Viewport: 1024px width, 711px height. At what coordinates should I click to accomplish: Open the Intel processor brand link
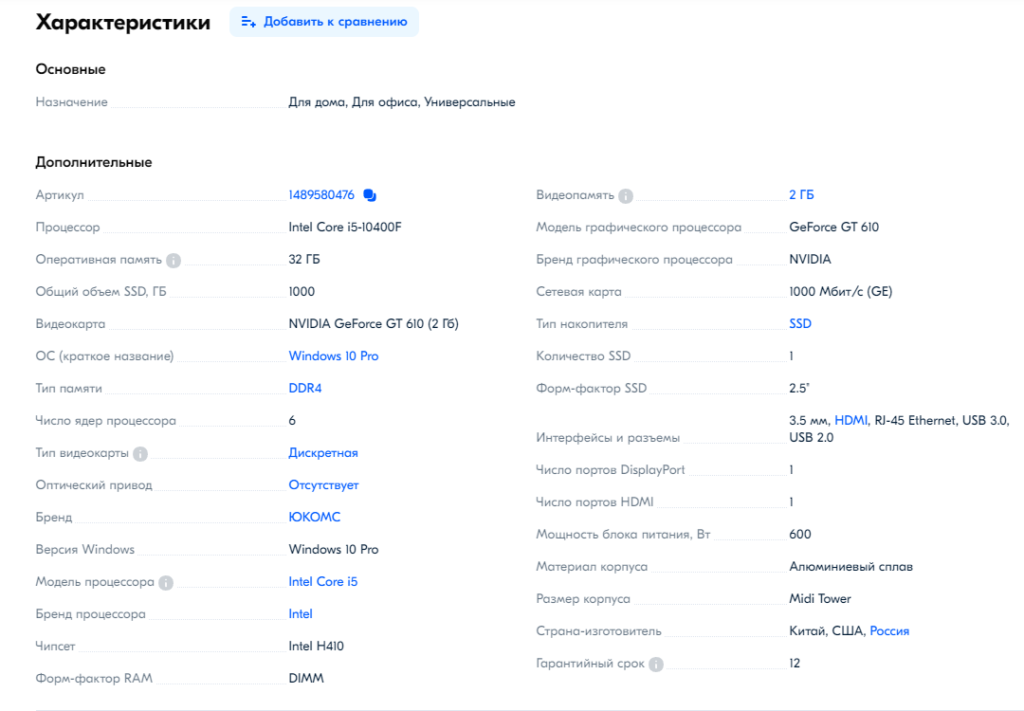[x=300, y=613]
